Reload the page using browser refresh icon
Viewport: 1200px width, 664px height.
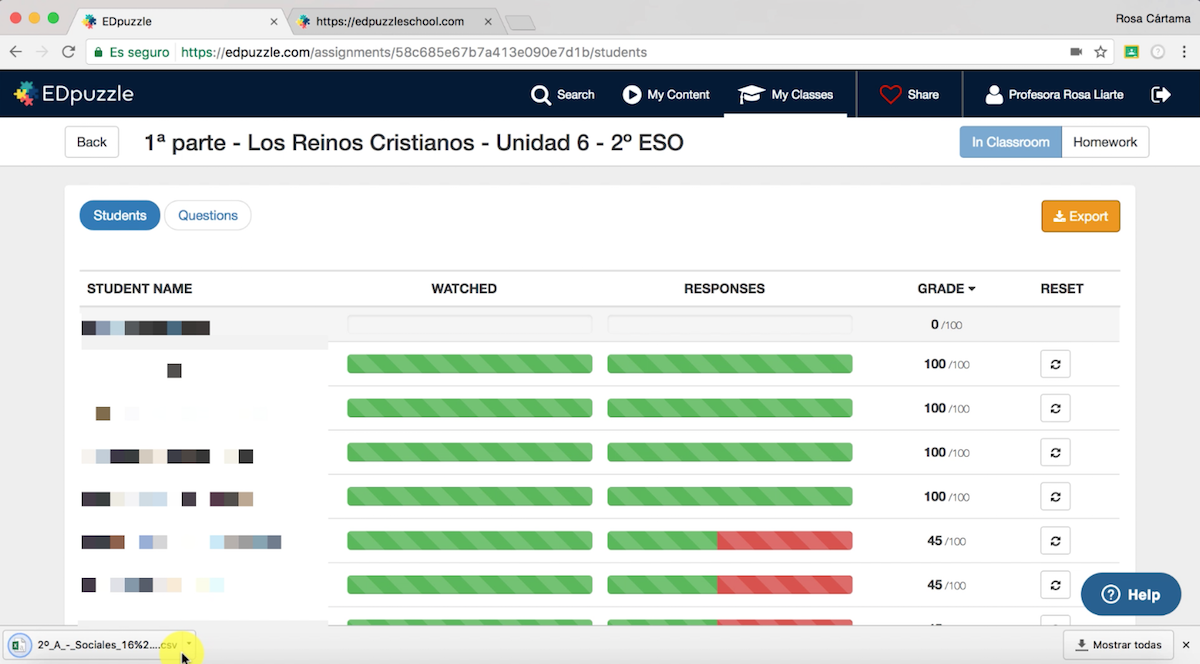click(68, 52)
